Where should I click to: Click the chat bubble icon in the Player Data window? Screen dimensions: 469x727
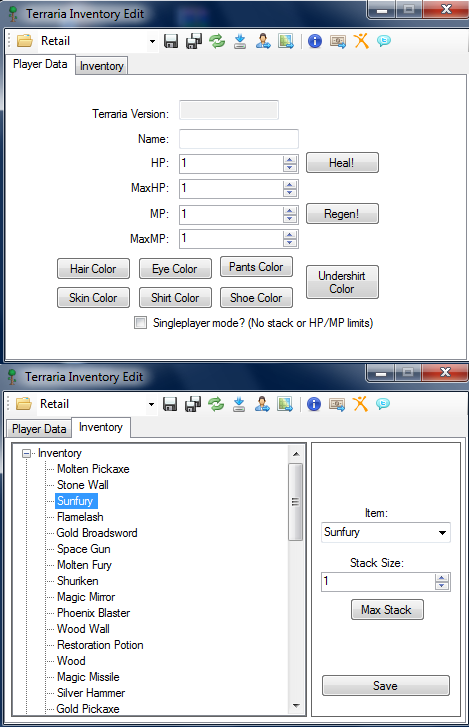tap(384, 41)
